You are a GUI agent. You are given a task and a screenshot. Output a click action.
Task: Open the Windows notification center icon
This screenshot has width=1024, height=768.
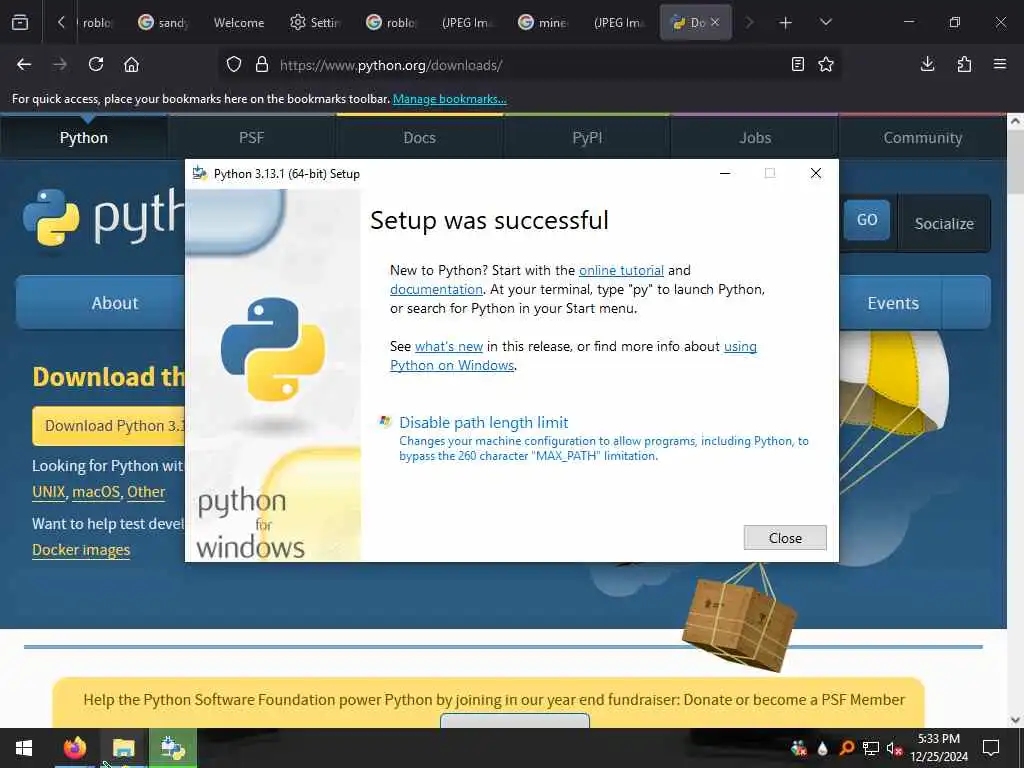(x=991, y=748)
